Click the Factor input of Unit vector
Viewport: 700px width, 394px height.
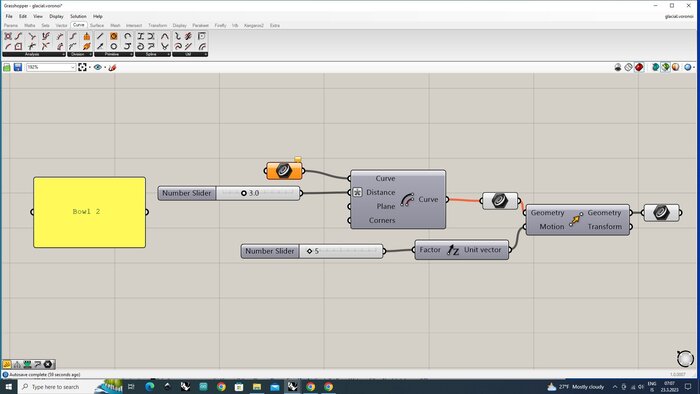coord(430,250)
